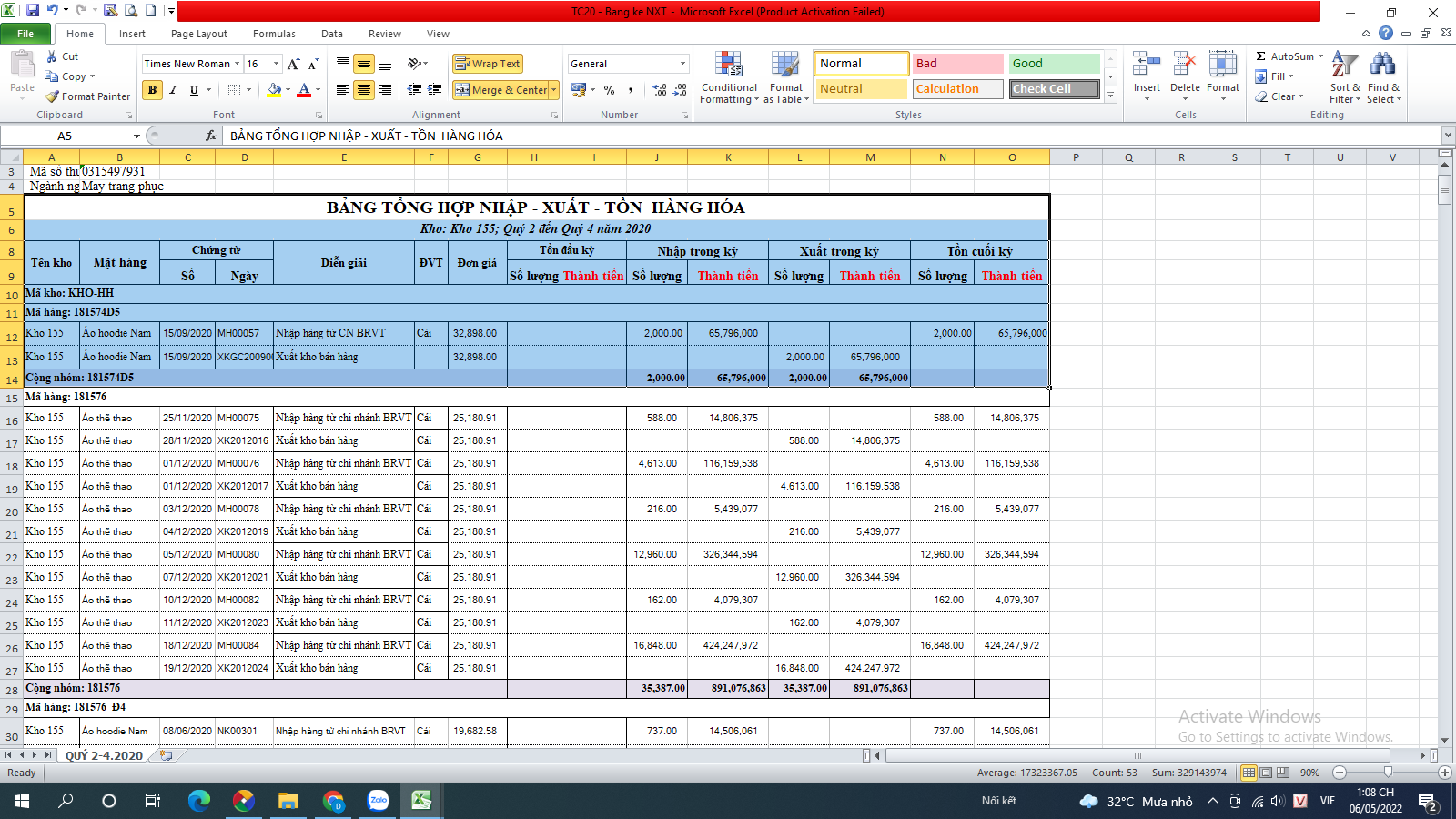Toggle the Wrap Text option
The width and height of the screenshot is (1456, 819).
click(x=488, y=64)
